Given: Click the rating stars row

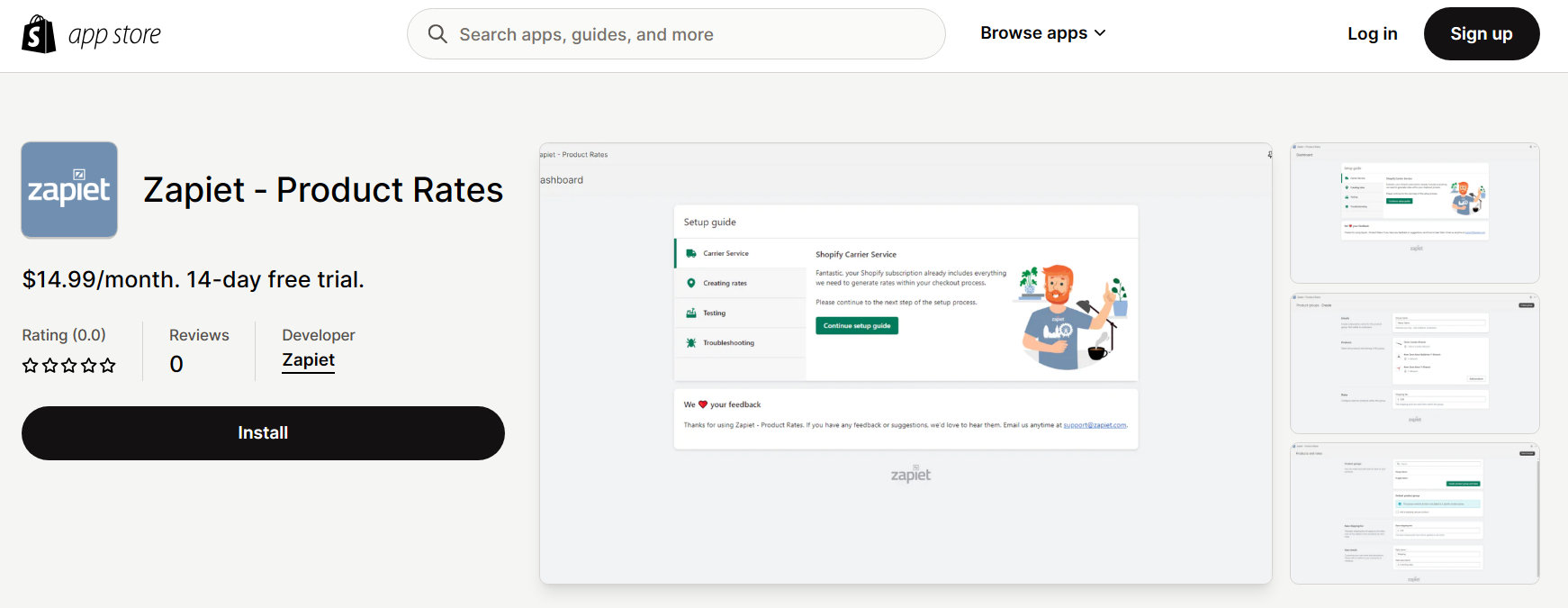Looking at the screenshot, I should point(69,366).
